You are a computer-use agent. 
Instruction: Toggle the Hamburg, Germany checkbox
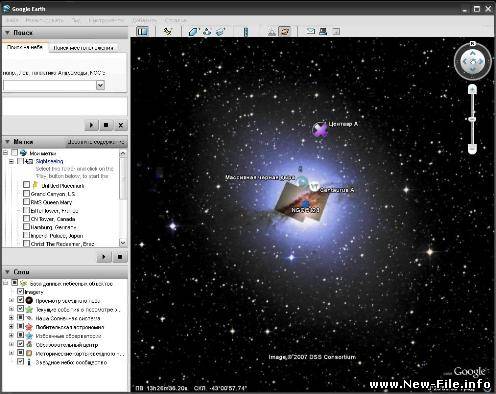pyautogui.click(x=26, y=227)
